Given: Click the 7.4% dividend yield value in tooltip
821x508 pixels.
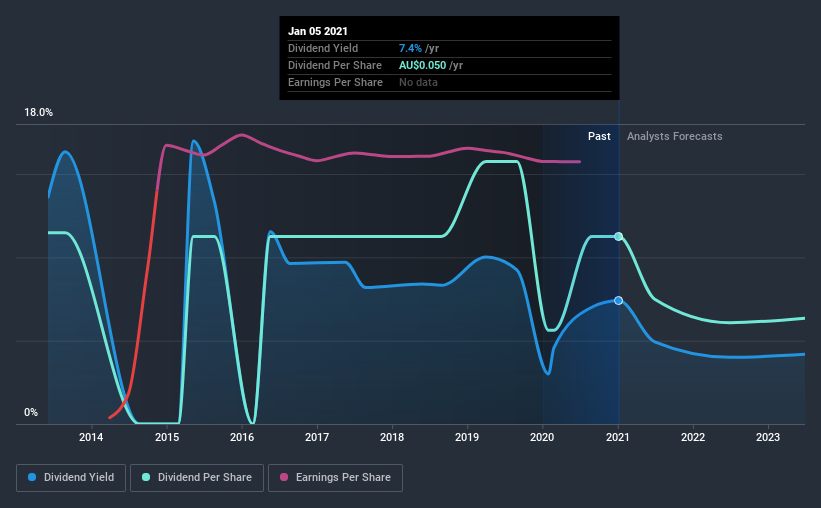Looking at the screenshot, I should (410, 48).
